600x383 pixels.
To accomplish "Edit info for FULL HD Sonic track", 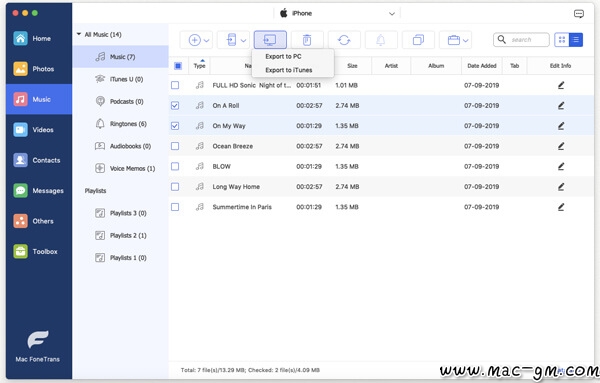I will pos(561,85).
